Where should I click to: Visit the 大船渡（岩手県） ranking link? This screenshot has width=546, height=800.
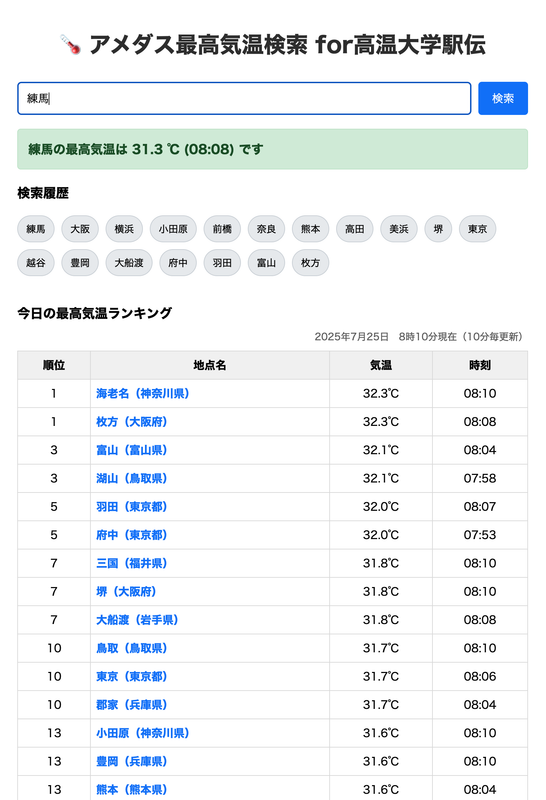coord(137,620)
